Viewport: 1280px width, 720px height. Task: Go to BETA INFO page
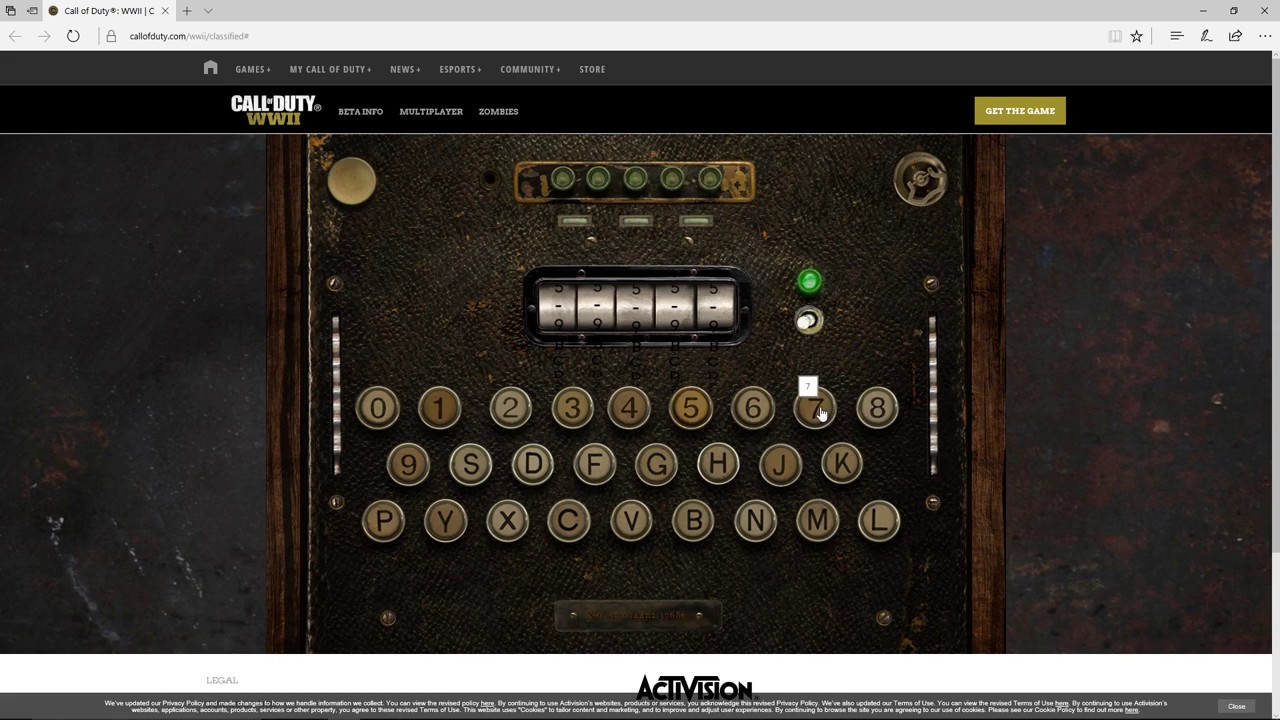point(360,111)
